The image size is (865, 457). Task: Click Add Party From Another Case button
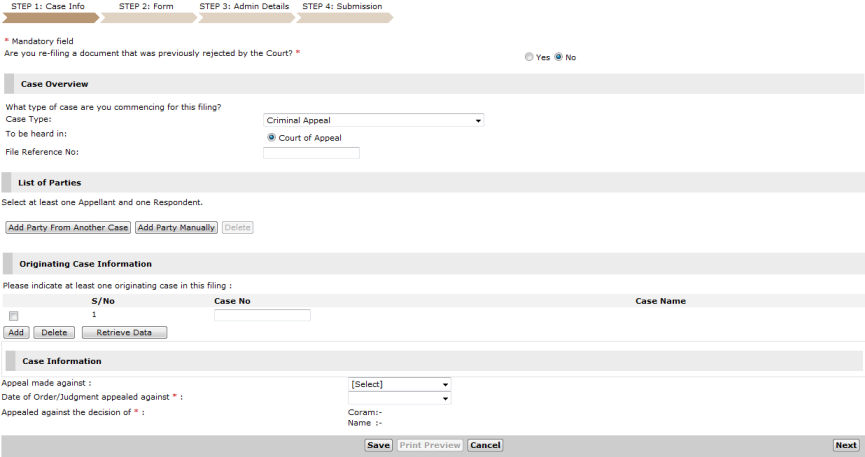pos(68,228)
